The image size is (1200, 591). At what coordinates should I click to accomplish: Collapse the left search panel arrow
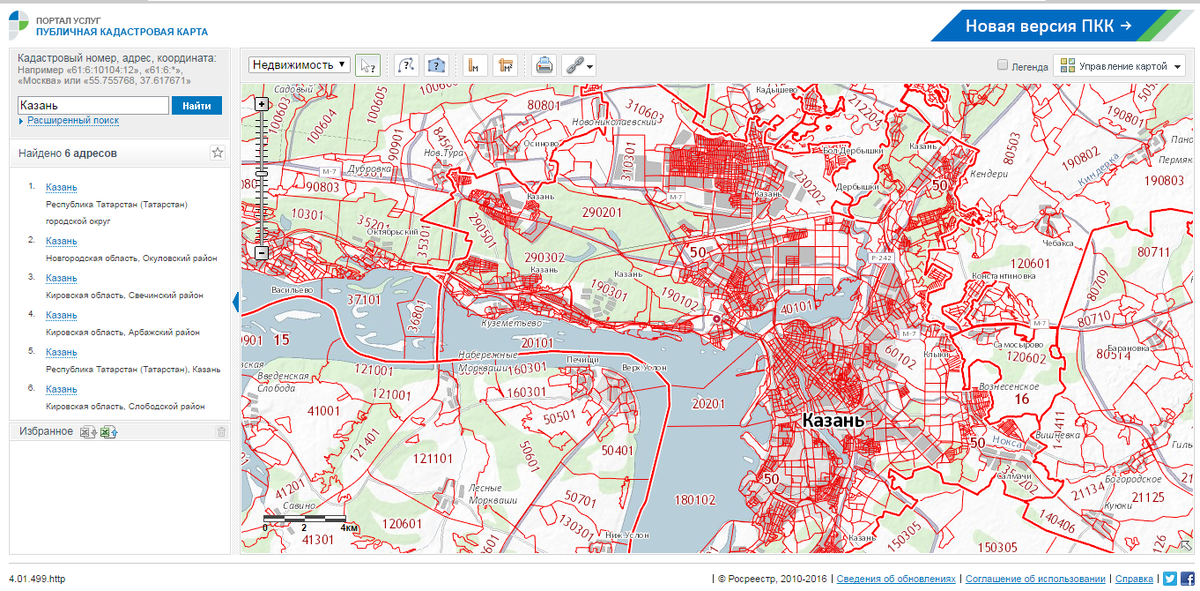click(236, 302)
